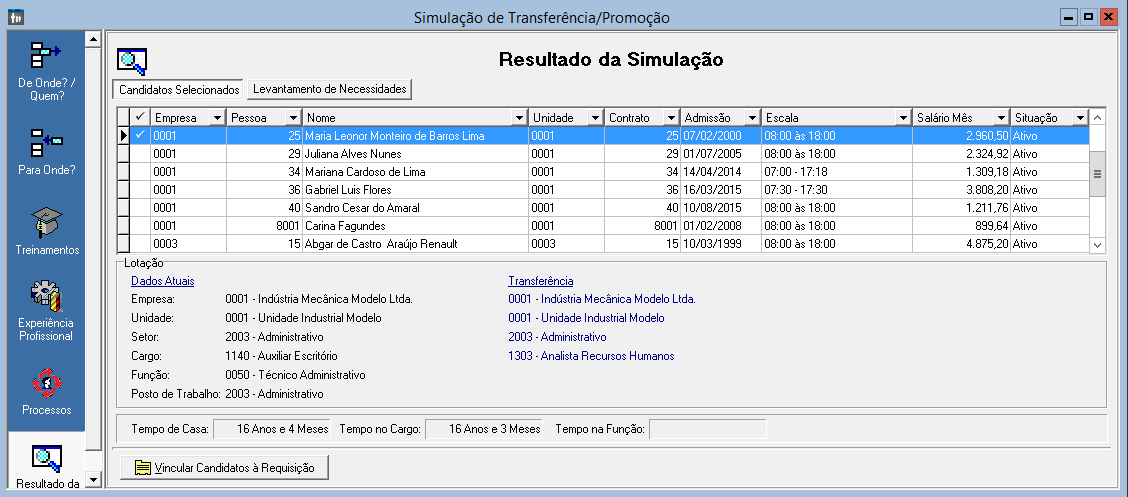This screenshot has width=1128, height=497.
Task: Click the application icon in title bar
Action: pos(15,17)
